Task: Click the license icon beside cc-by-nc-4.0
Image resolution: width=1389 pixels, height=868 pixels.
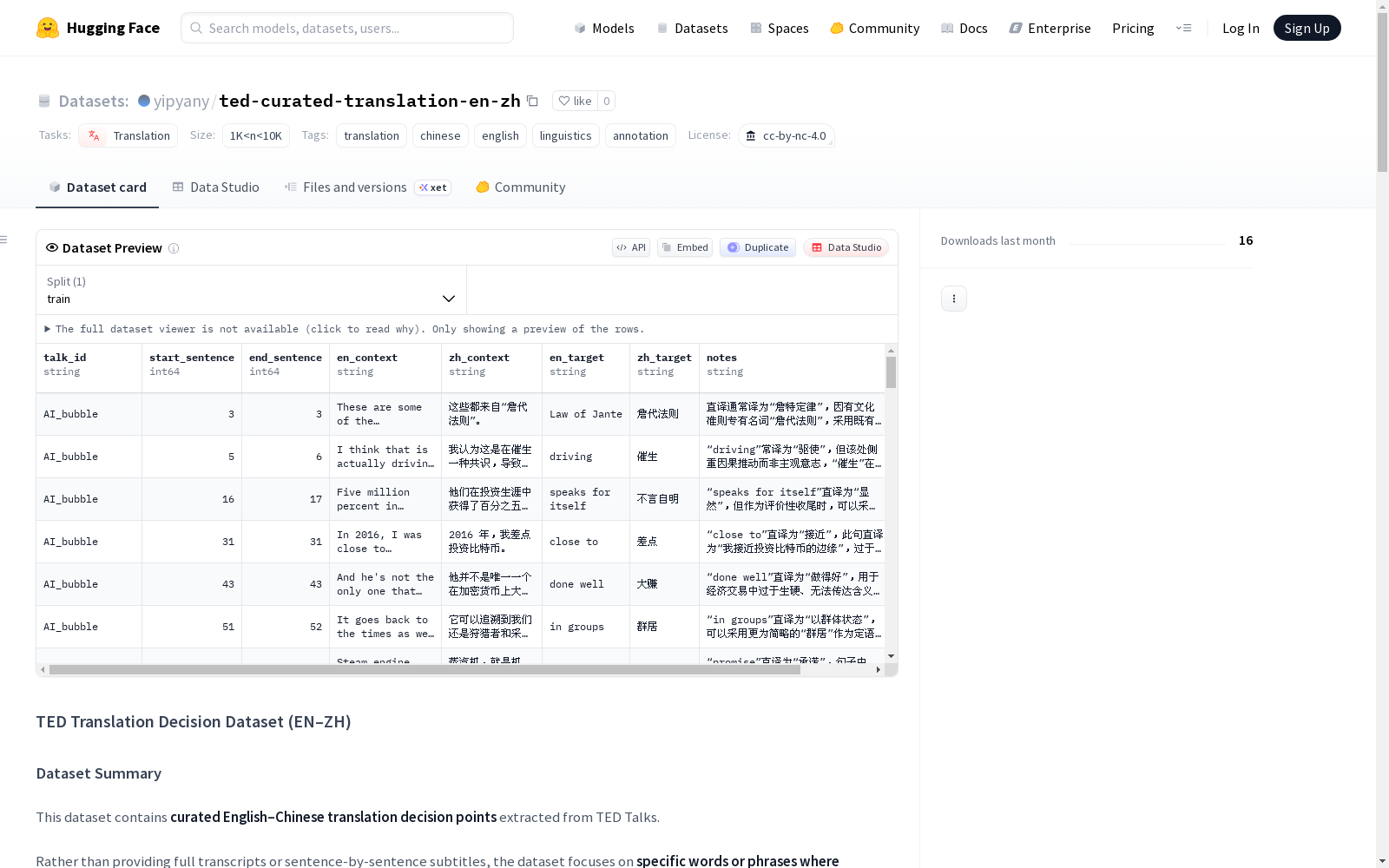Action: [751, 135]
